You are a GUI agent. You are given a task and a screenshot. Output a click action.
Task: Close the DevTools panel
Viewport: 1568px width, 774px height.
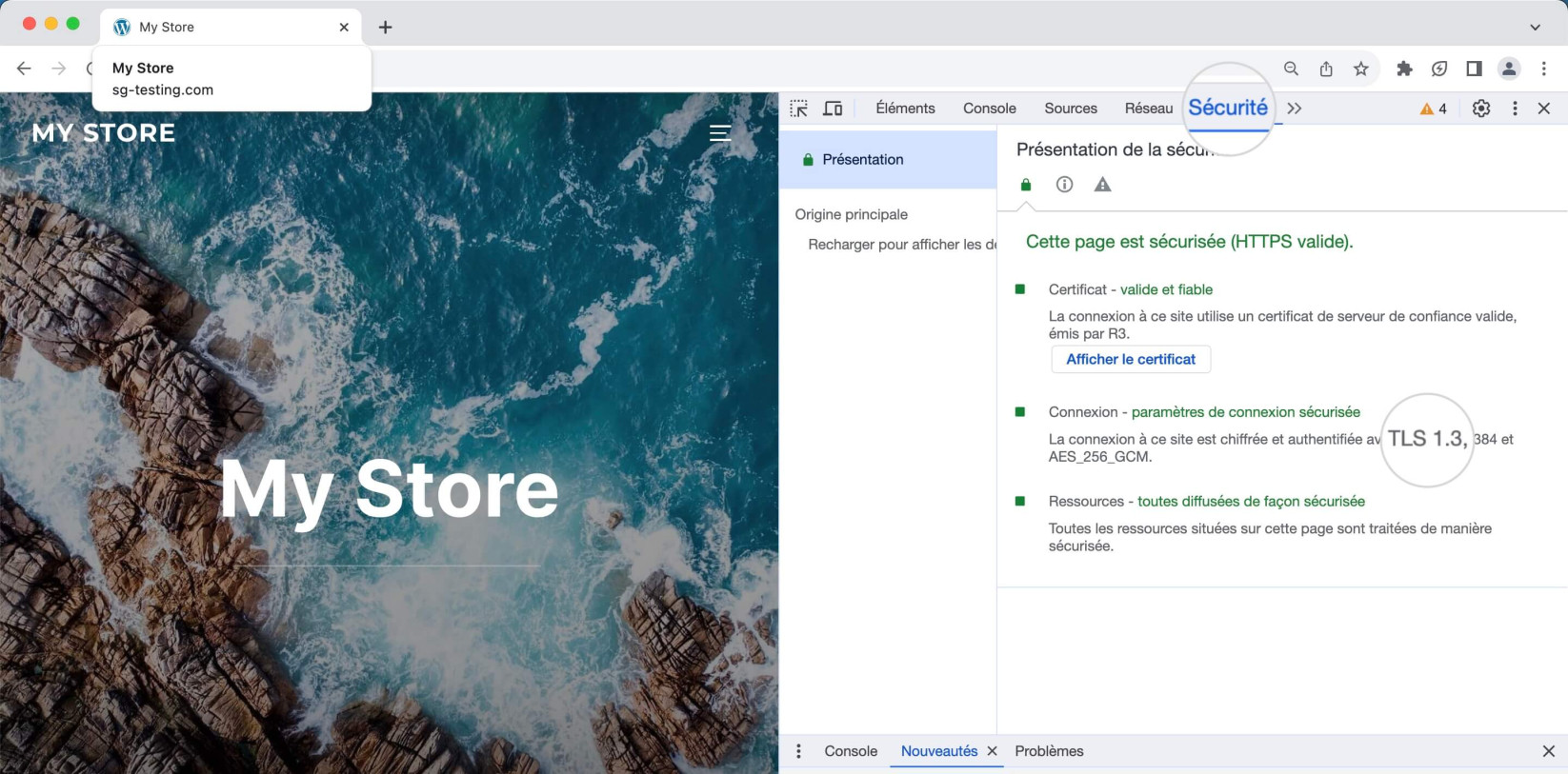[x=1544, y=109]
